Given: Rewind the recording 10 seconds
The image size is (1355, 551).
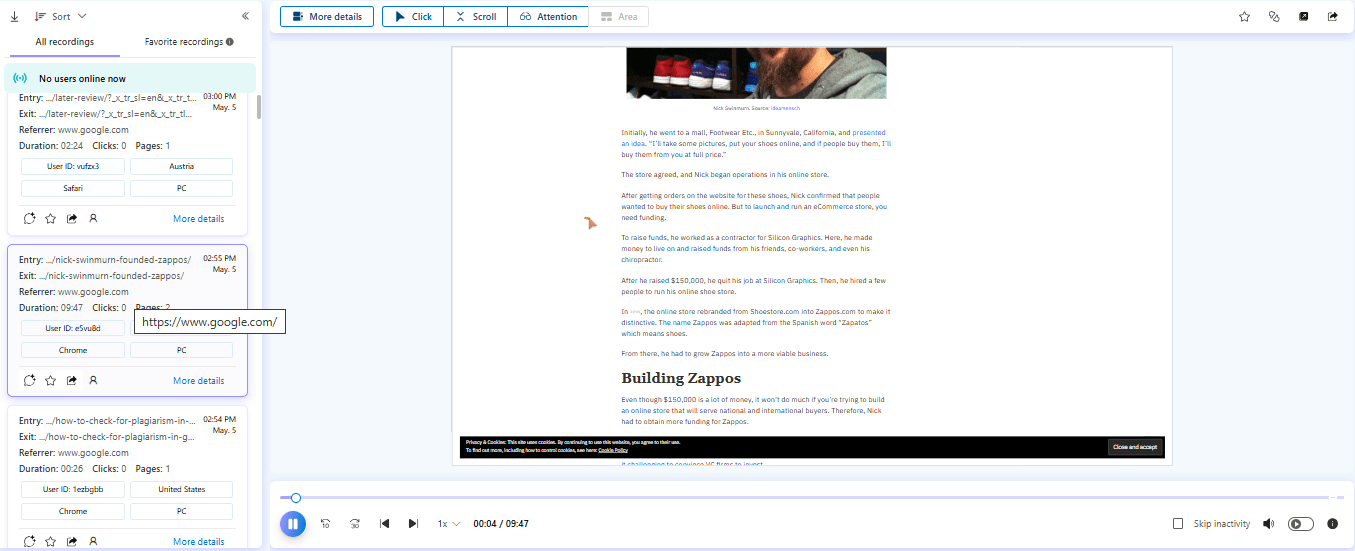Looking at the screenshot, I should (326, 524).
